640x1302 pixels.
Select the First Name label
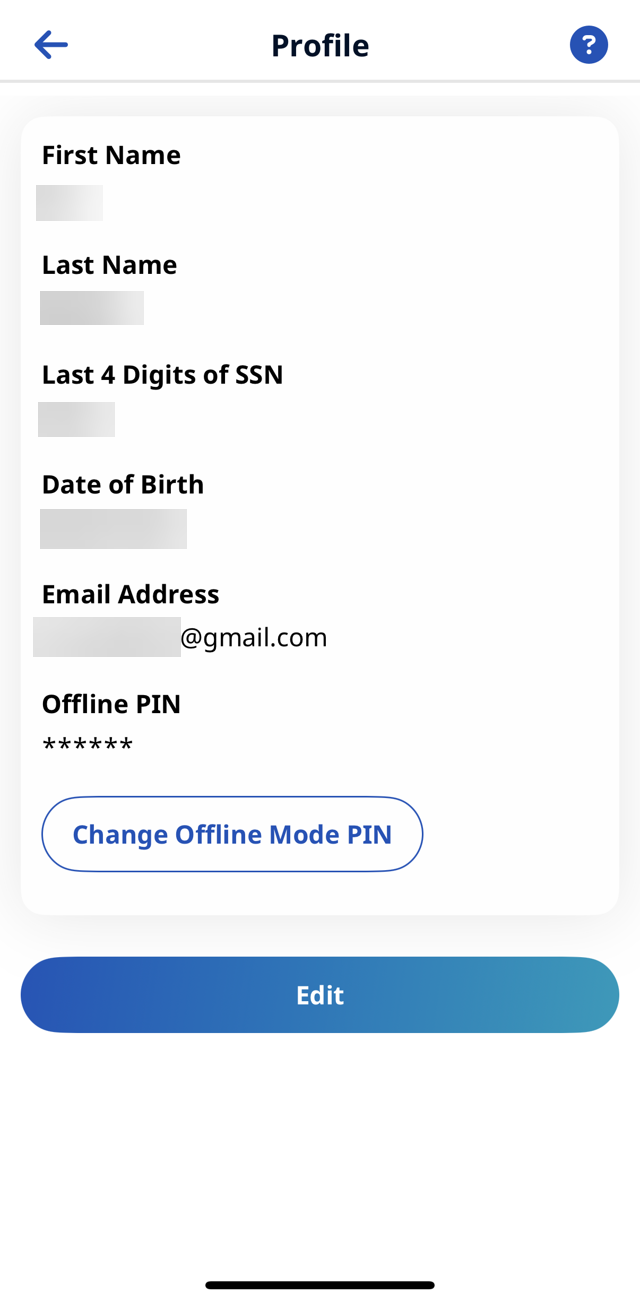click(x=111, y=155)
